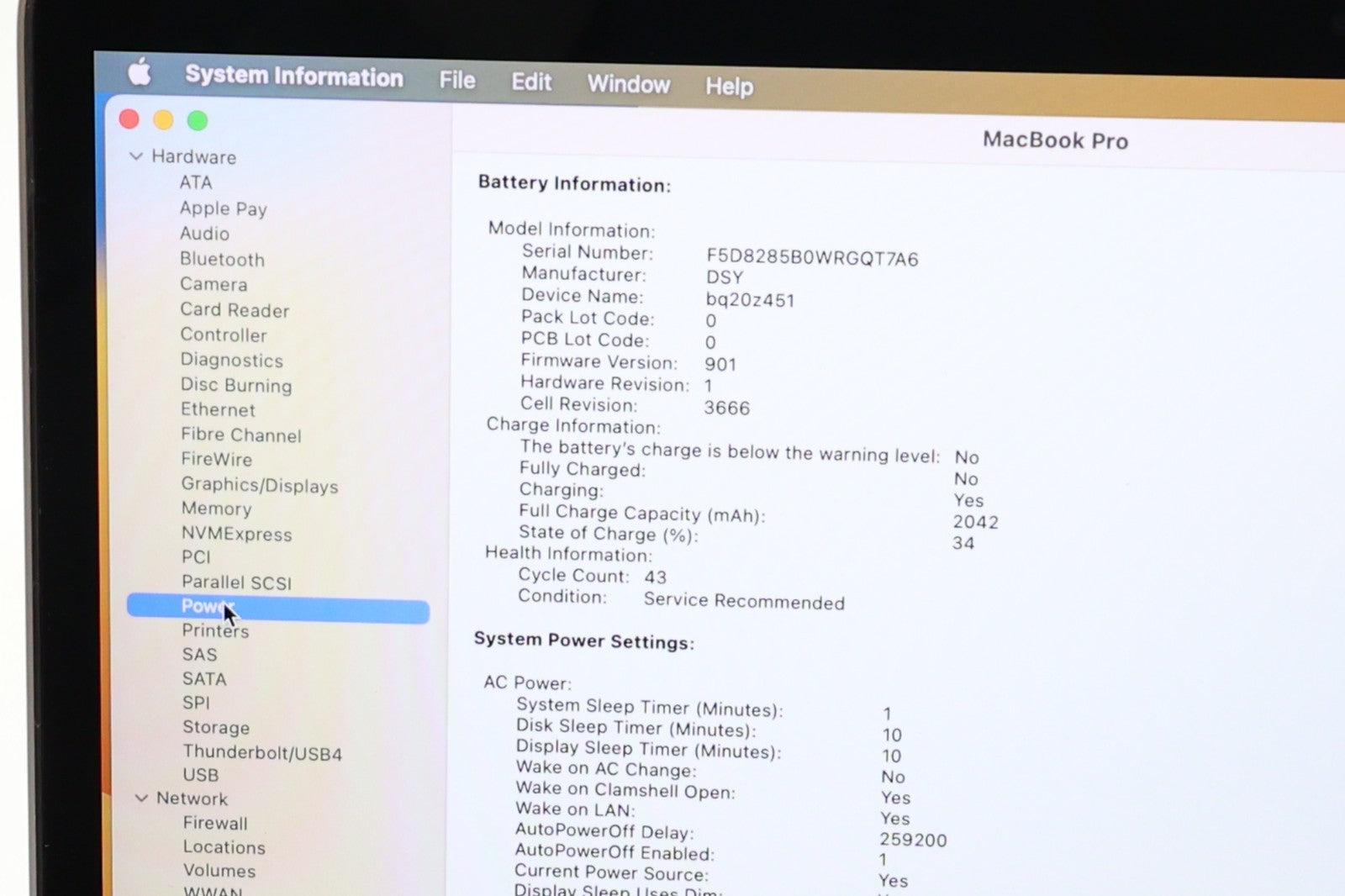Click the System Information app menu
The height and width of the screenshot is (896, 1345).
[293, 76]
